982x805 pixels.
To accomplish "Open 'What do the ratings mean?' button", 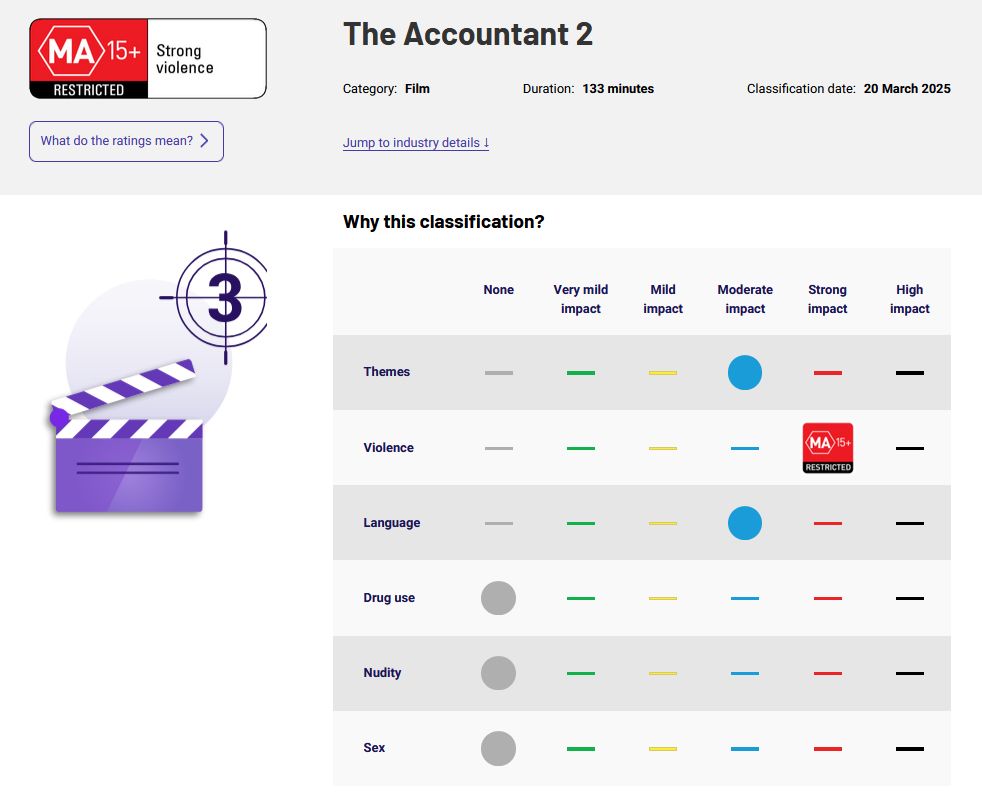I will 127,141.
